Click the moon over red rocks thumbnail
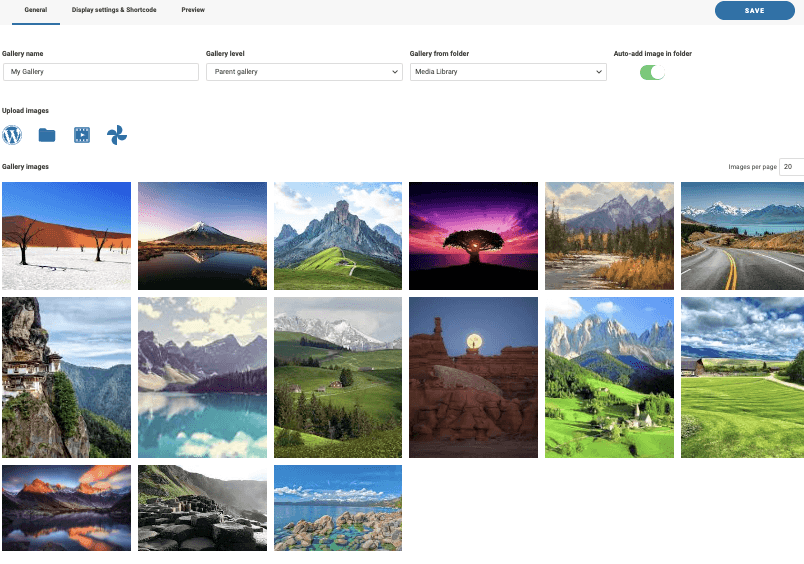Image resolution: width=804 pixels, height=564 pixels. click(473, 377)
